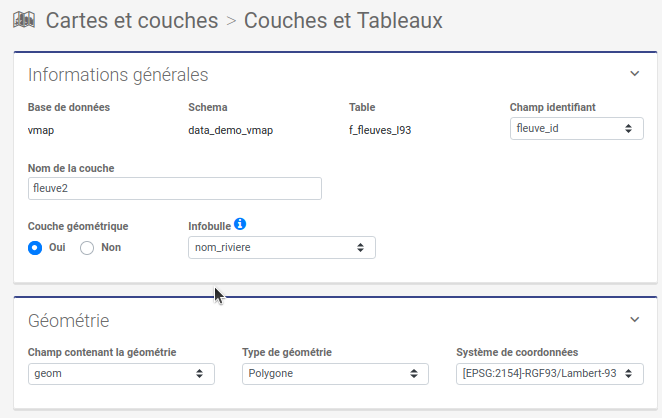Click the Géométrie heading text
The width and height of the screenshot is (662, 418).
click(x=69, y=320)
